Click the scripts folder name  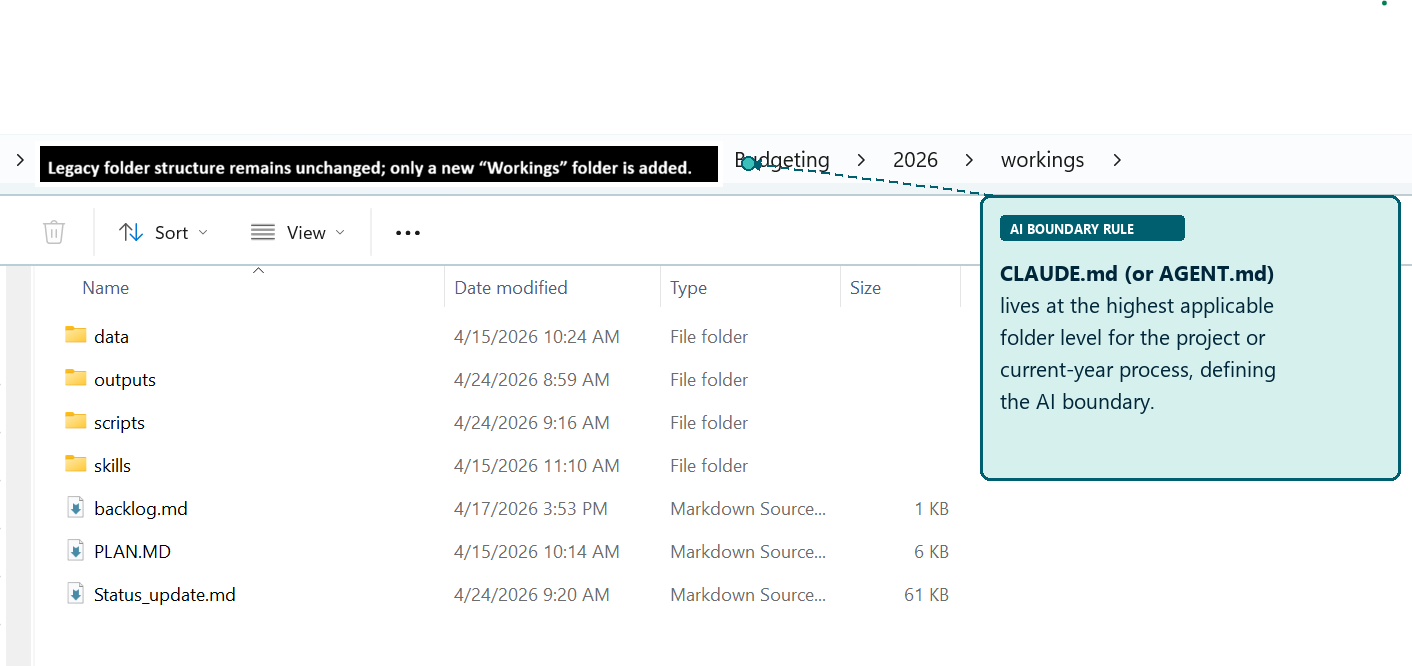click(x=119, y=423)
